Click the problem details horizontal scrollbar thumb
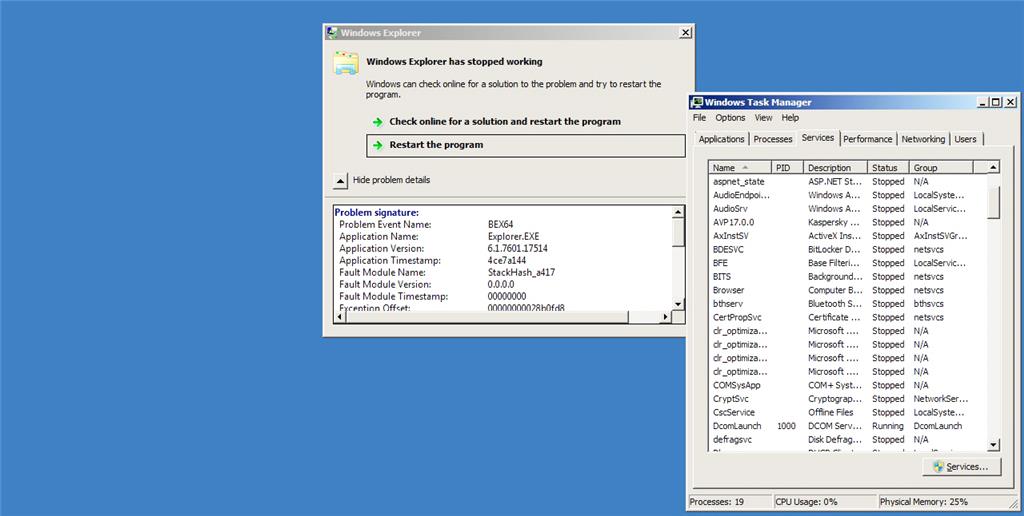This screenshot has height=516, width=1024. (x=487, y=317)
